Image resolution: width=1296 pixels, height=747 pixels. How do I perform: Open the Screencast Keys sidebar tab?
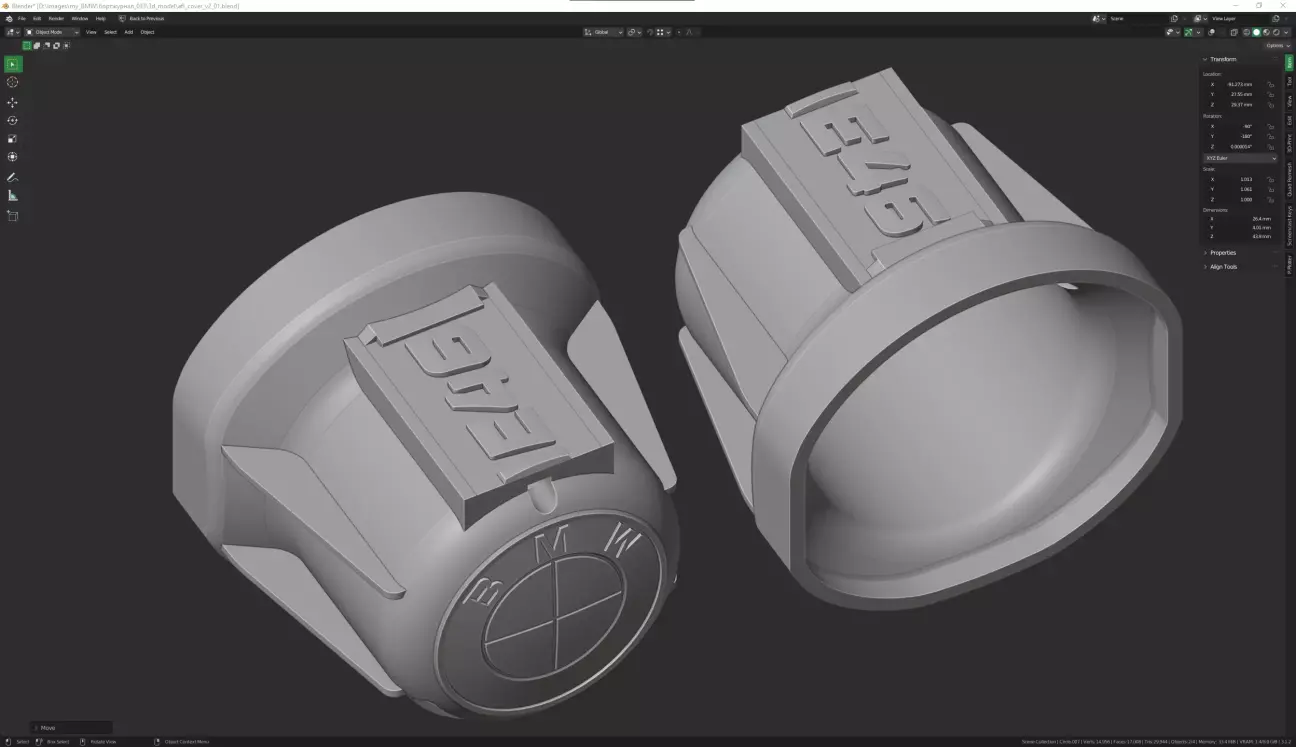point(1290,225)
